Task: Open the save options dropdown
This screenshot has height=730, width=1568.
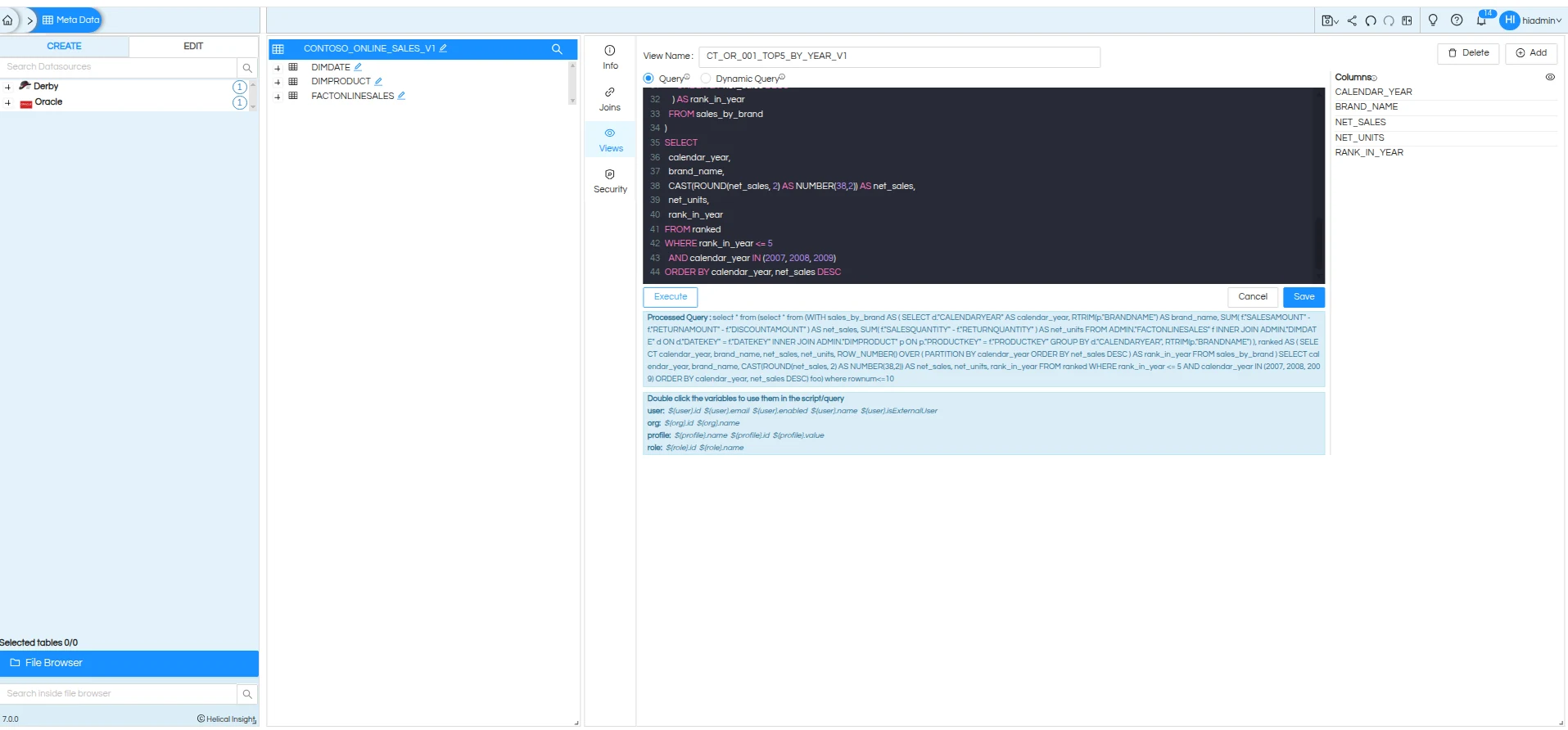Action: click(1331, 20)
